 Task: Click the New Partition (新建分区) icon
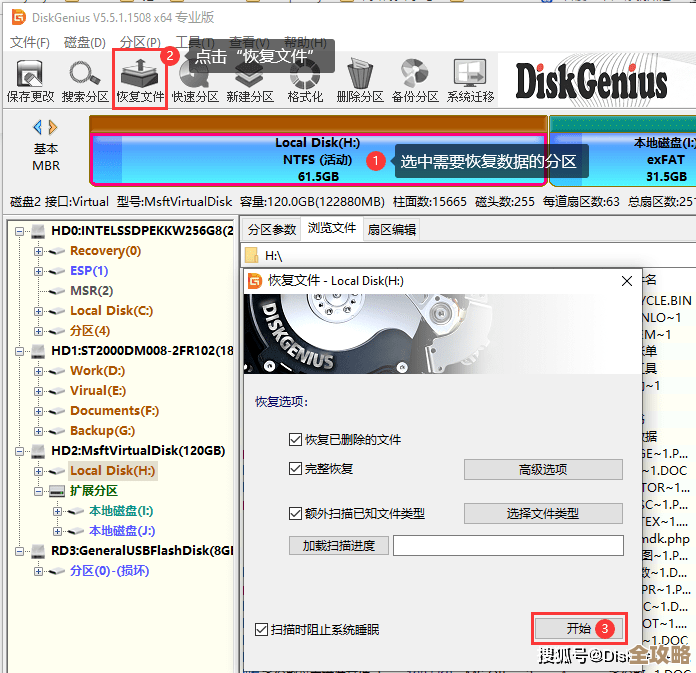pyautogui.click(x=250, y=81)
